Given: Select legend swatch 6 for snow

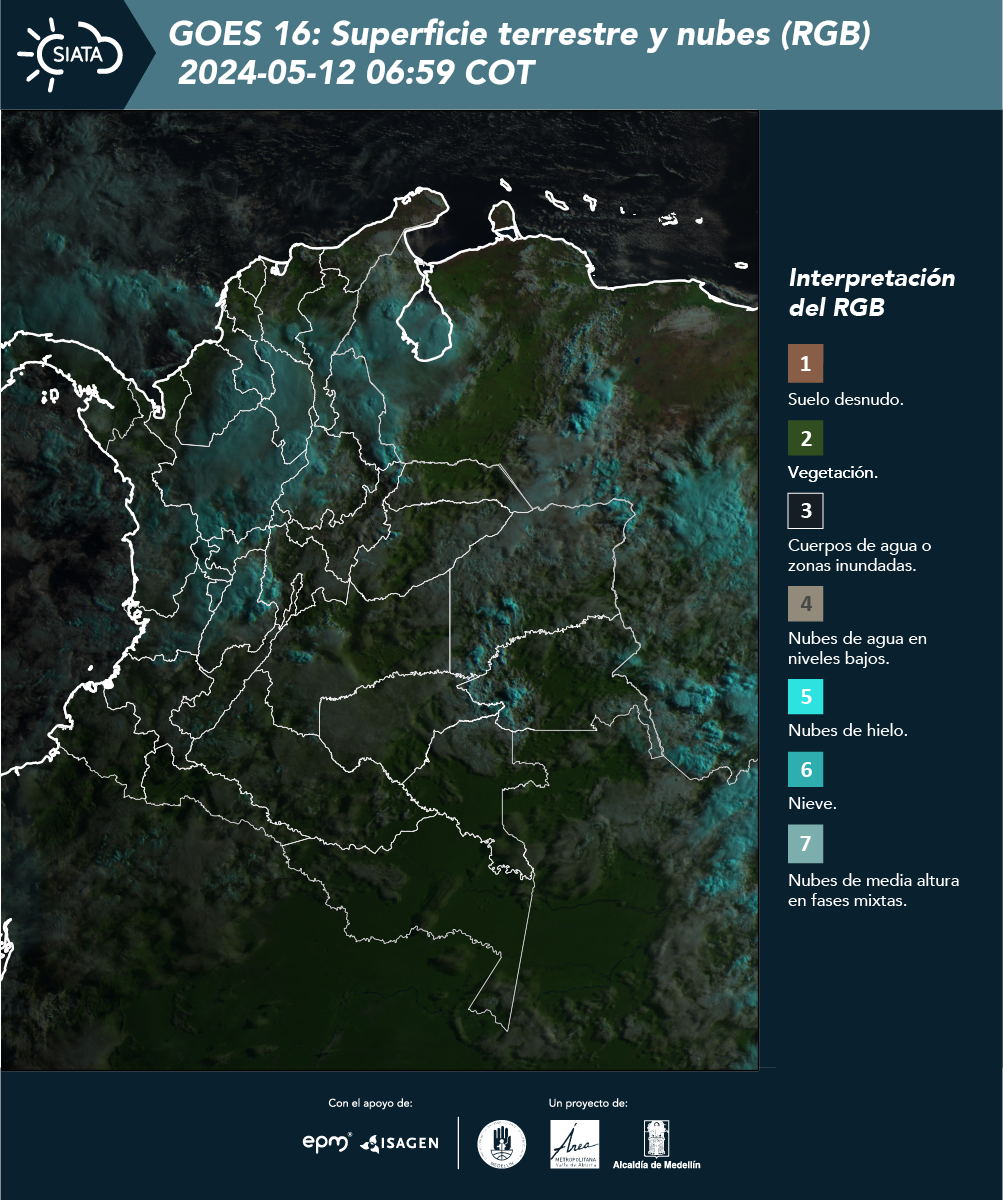Looking at the screenshot, I should point(805,771).
